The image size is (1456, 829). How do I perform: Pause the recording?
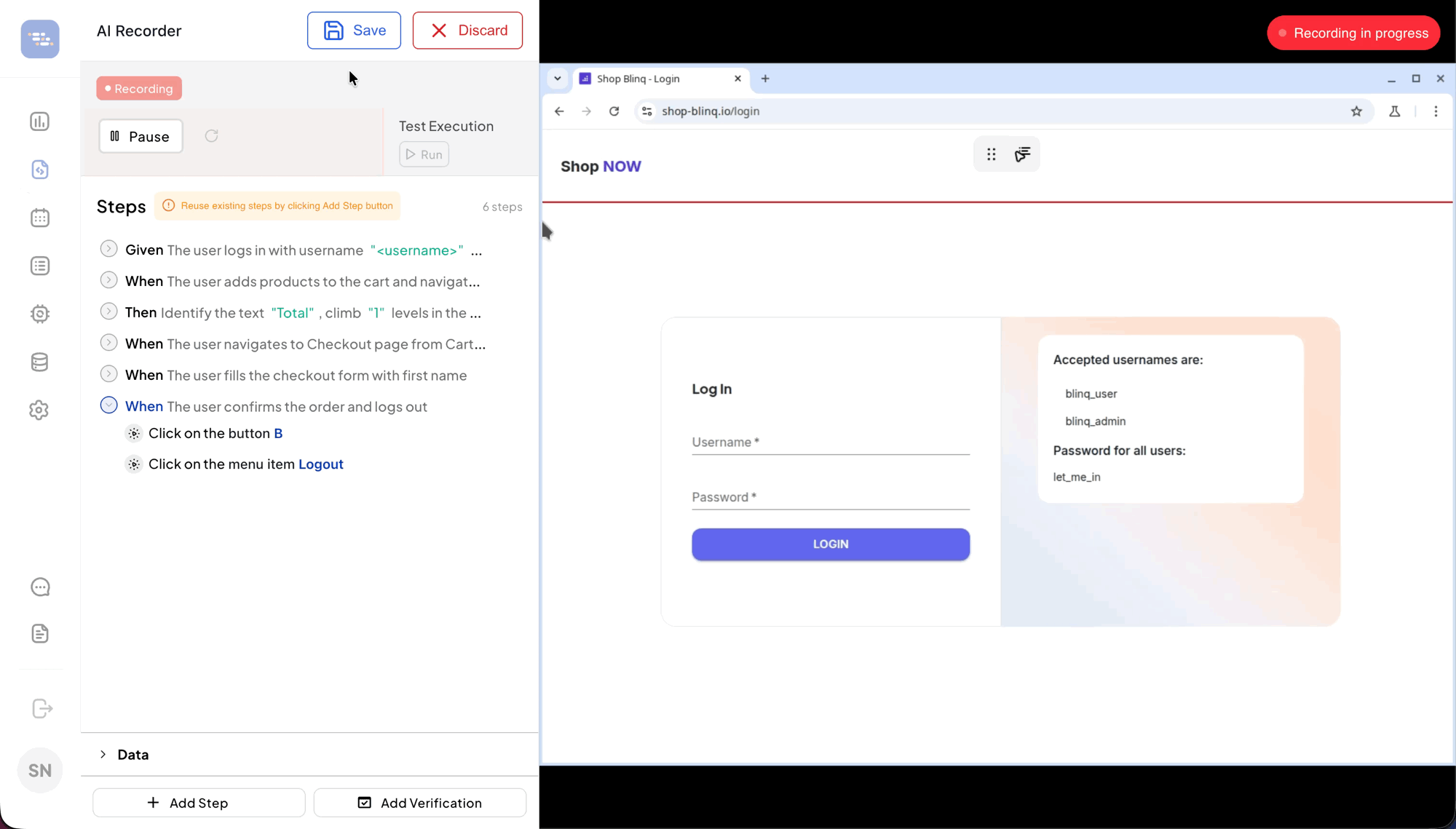(141, 136)
